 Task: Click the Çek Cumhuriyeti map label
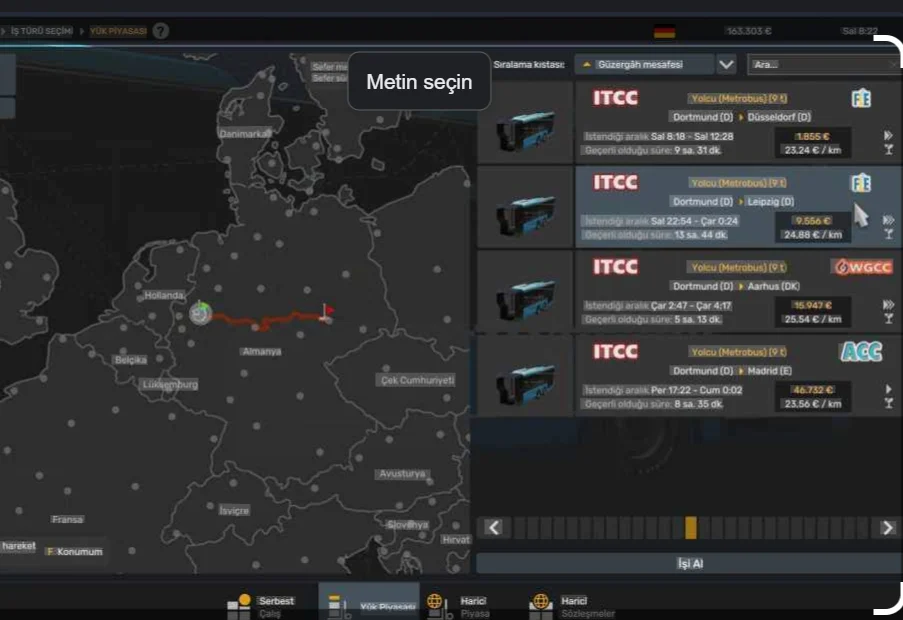tap(418, 380)
